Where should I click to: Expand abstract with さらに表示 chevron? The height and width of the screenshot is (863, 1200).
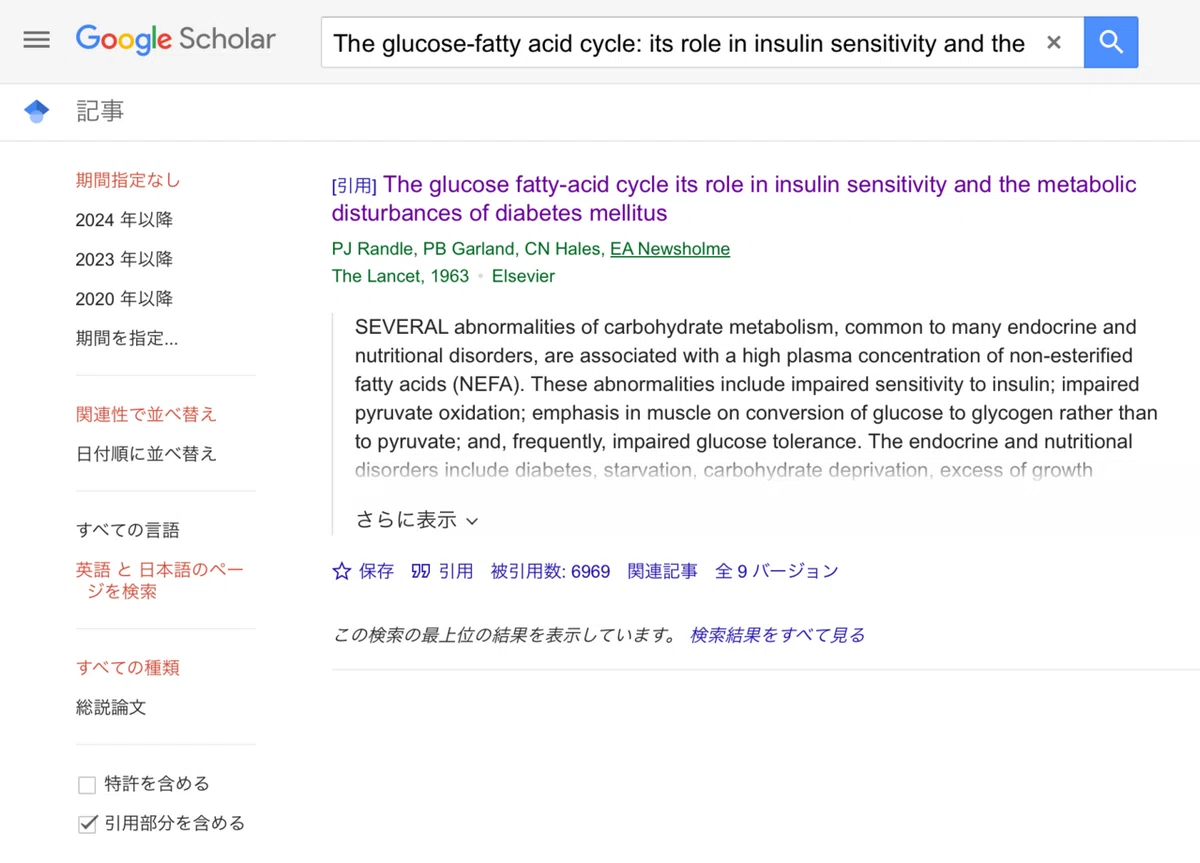(472, 521)
